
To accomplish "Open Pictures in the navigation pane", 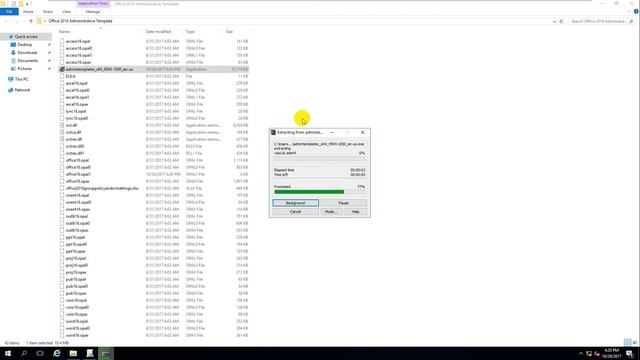I will (x=24, y=69).
